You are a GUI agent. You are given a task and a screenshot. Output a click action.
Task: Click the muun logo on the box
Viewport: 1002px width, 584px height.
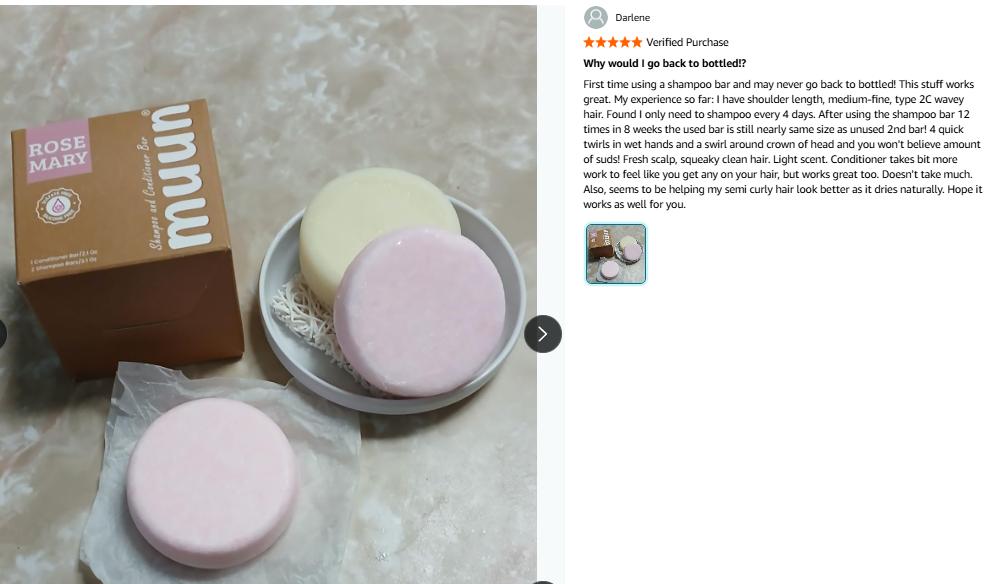(x=183, y=176)
